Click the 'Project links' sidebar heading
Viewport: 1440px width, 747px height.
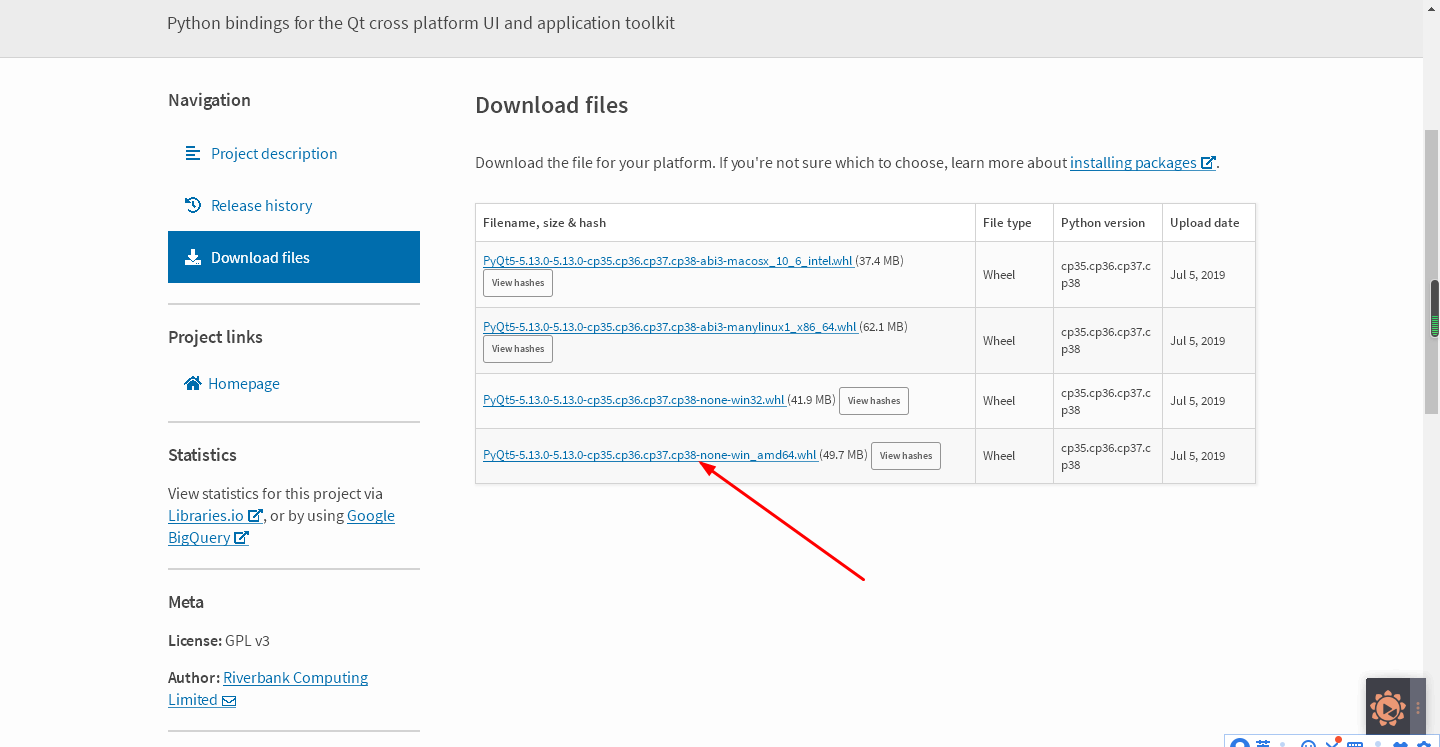pos(215,337)
